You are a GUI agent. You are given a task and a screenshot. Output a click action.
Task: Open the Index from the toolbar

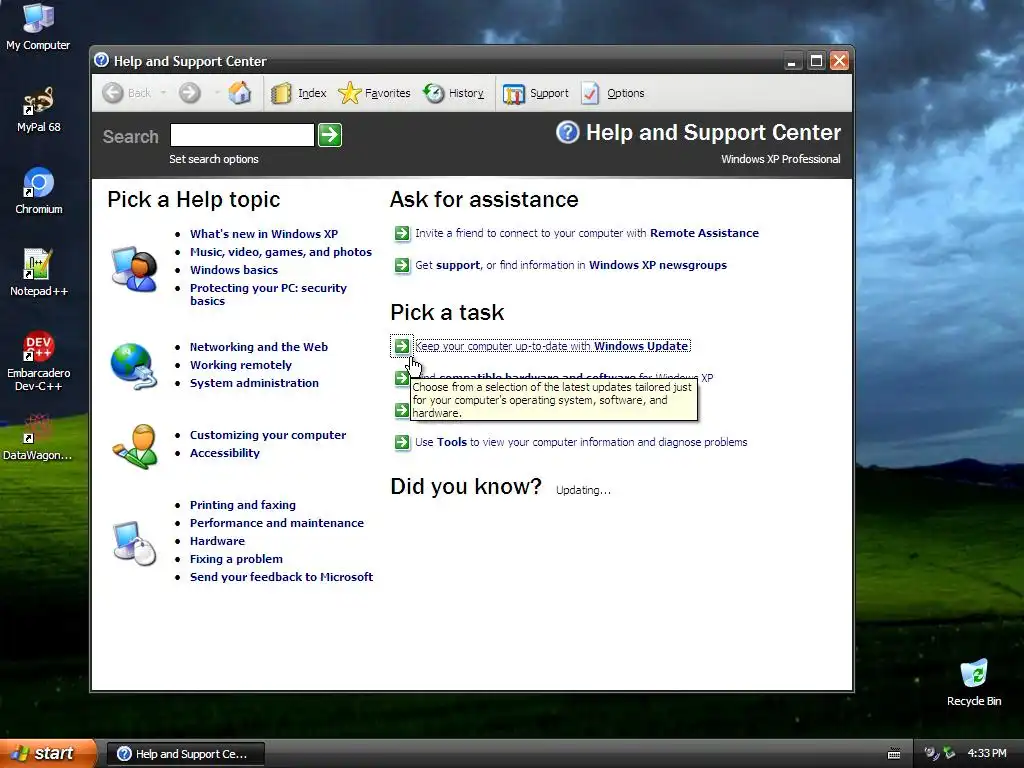click(298, 93)
